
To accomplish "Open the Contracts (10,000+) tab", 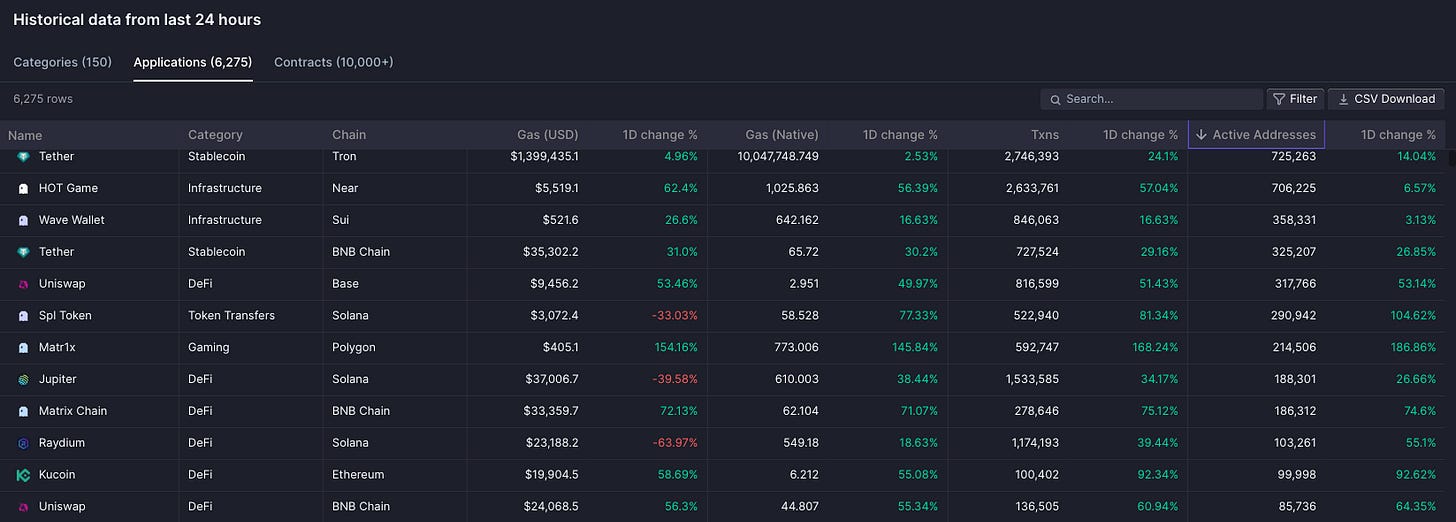I will click(334, 62).
